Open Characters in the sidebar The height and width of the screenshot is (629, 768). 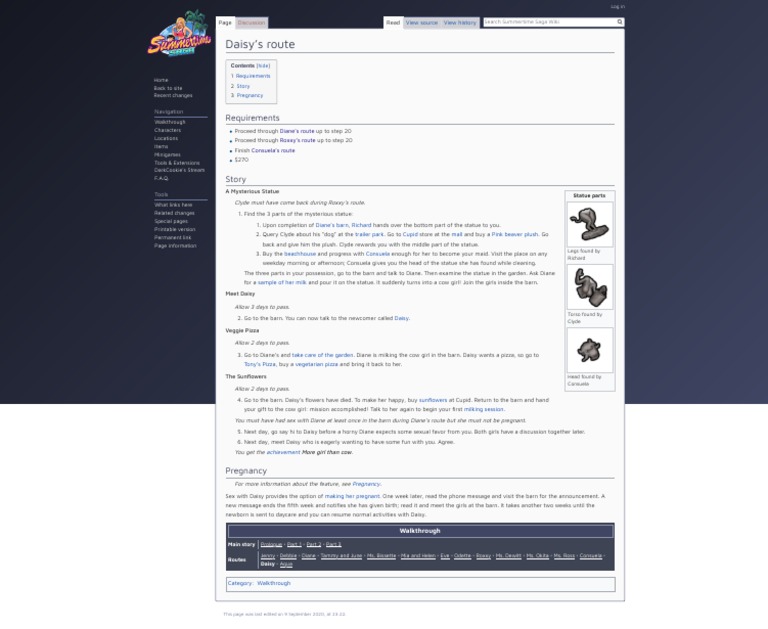pos(168,130)
